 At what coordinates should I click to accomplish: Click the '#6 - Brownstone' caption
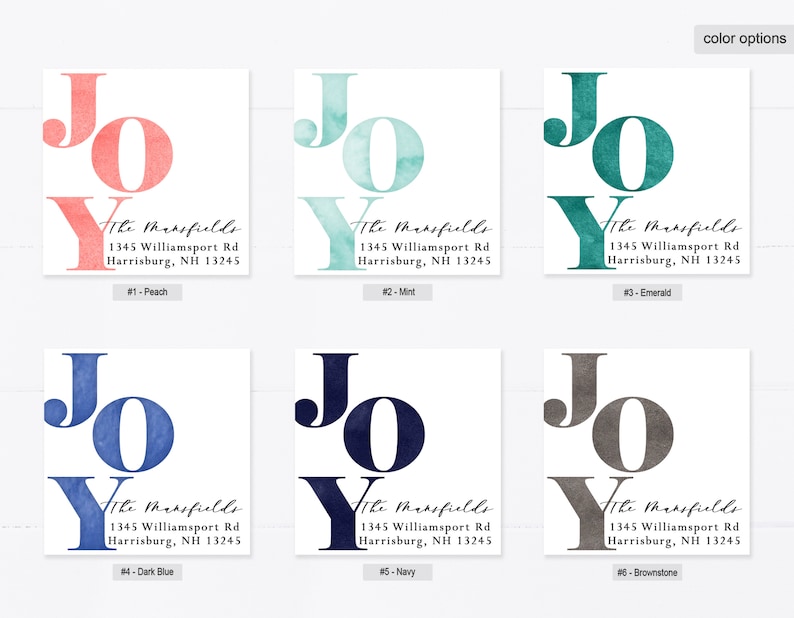647,573
